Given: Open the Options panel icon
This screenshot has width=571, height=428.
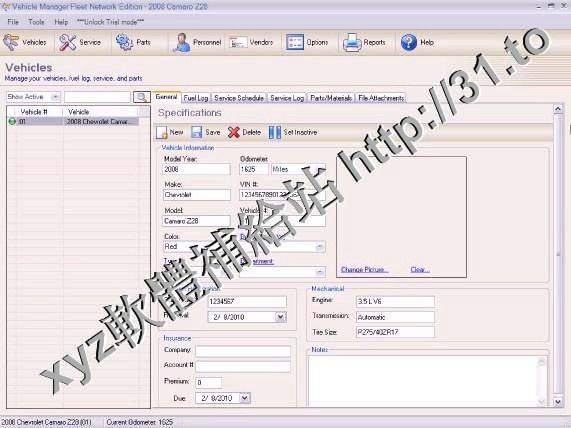Looking at the screenshot, I should (295, 43).
